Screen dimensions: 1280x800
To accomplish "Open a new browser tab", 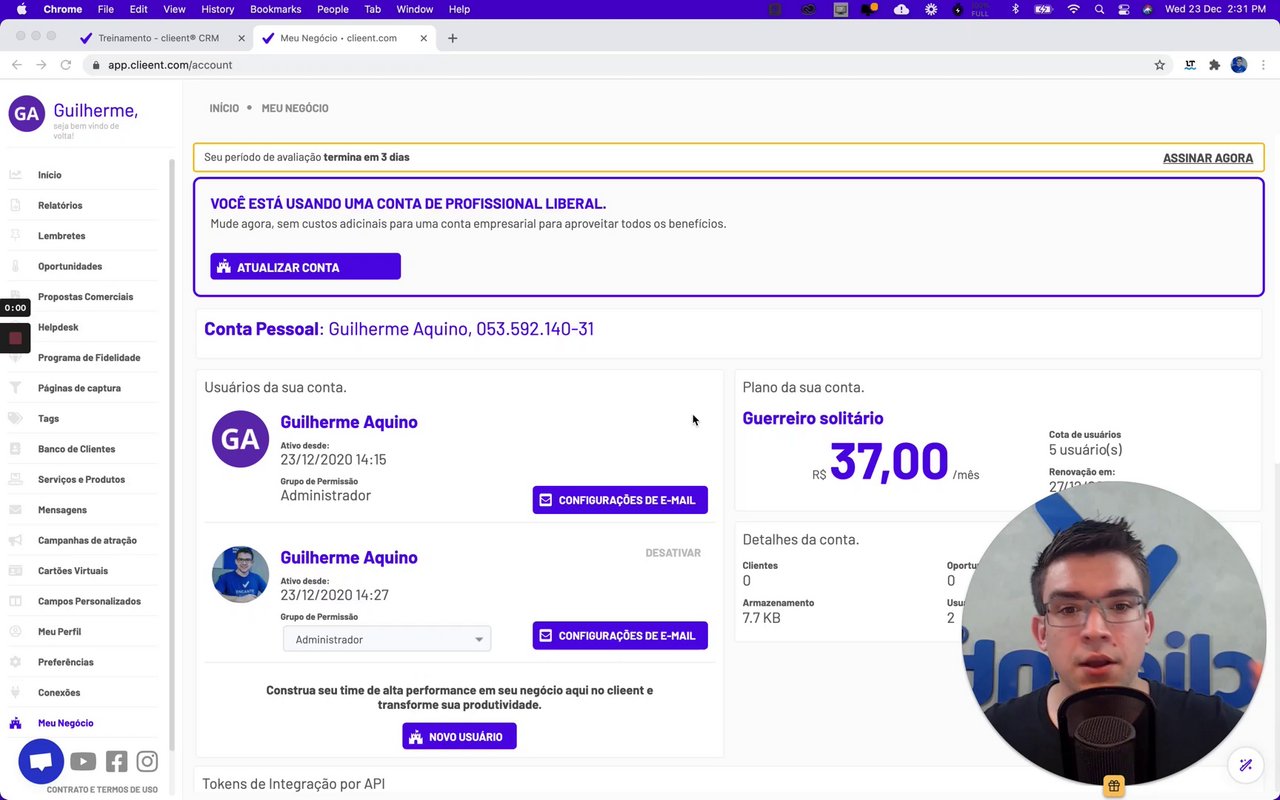I will coord(452,38).
